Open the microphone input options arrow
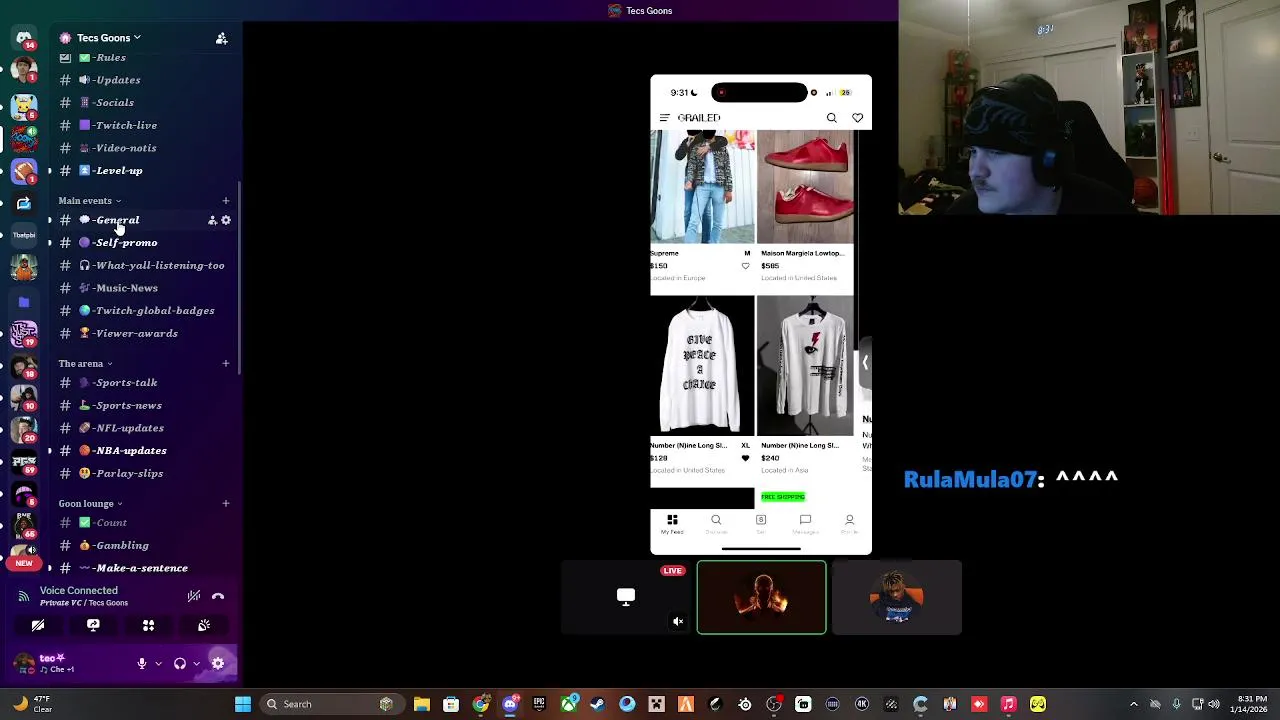 158,664
